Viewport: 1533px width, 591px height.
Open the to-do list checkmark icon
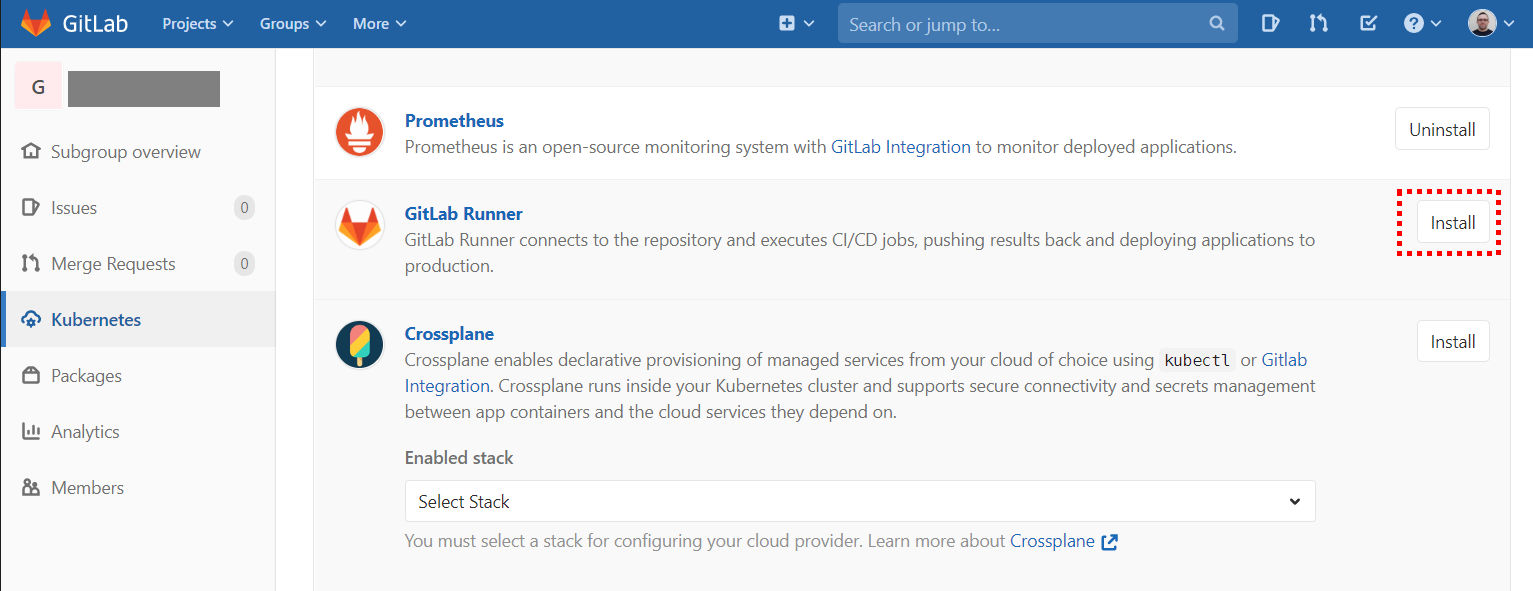point(1369,23)
